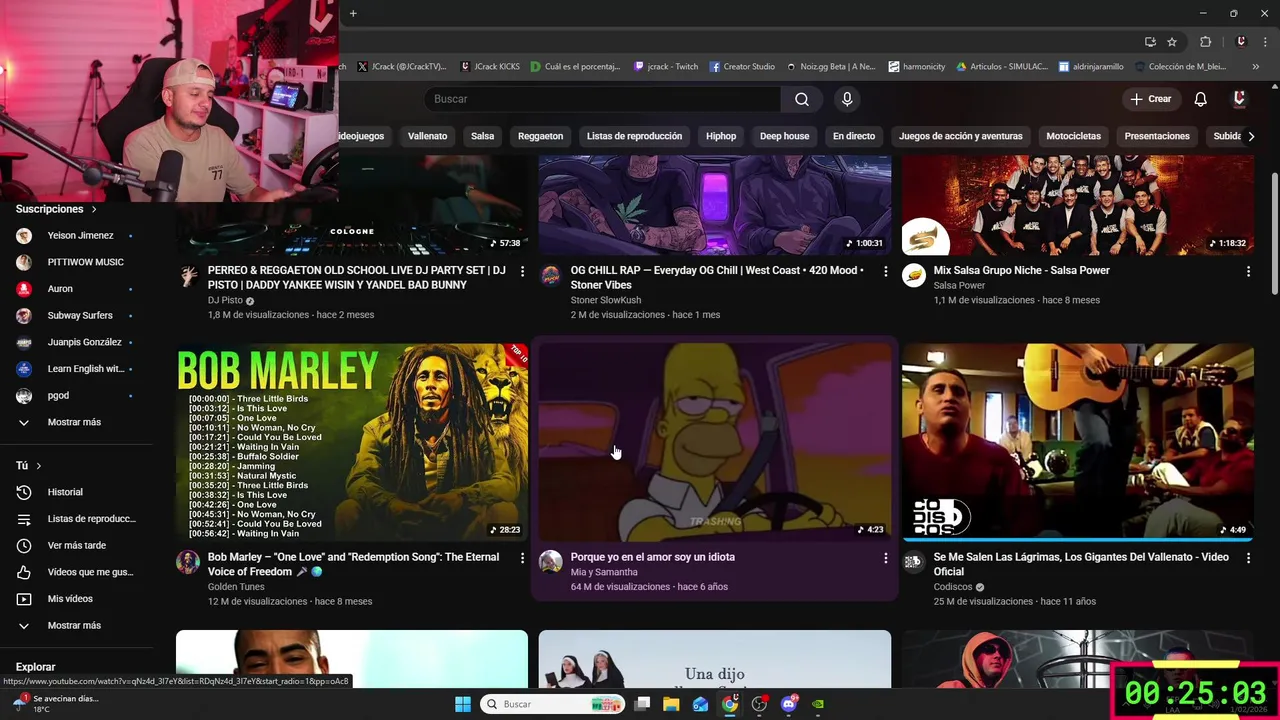
Task: Click the YouTube search magnifier button
Action: [x=801, y=99]
